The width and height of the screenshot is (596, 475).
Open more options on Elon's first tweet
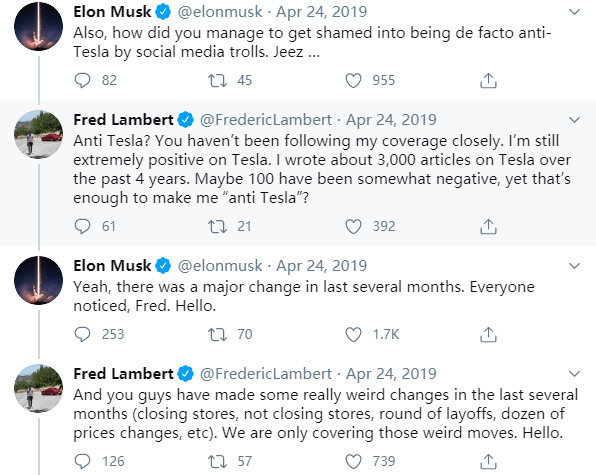574,12
